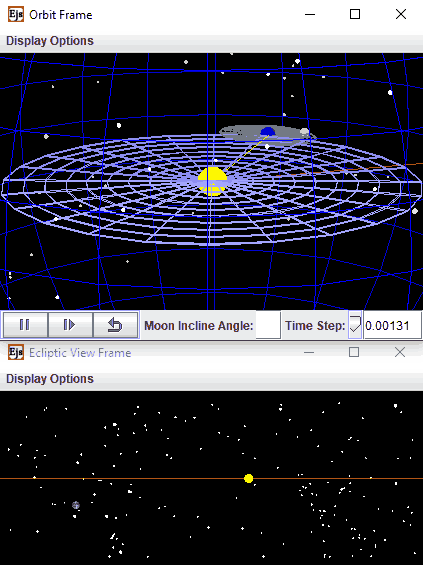The width and height of the screenshot is (423, 565).
Task: Select the gray Moon beside the Earth
Action: pyautogui.click(x=304, y=132)
